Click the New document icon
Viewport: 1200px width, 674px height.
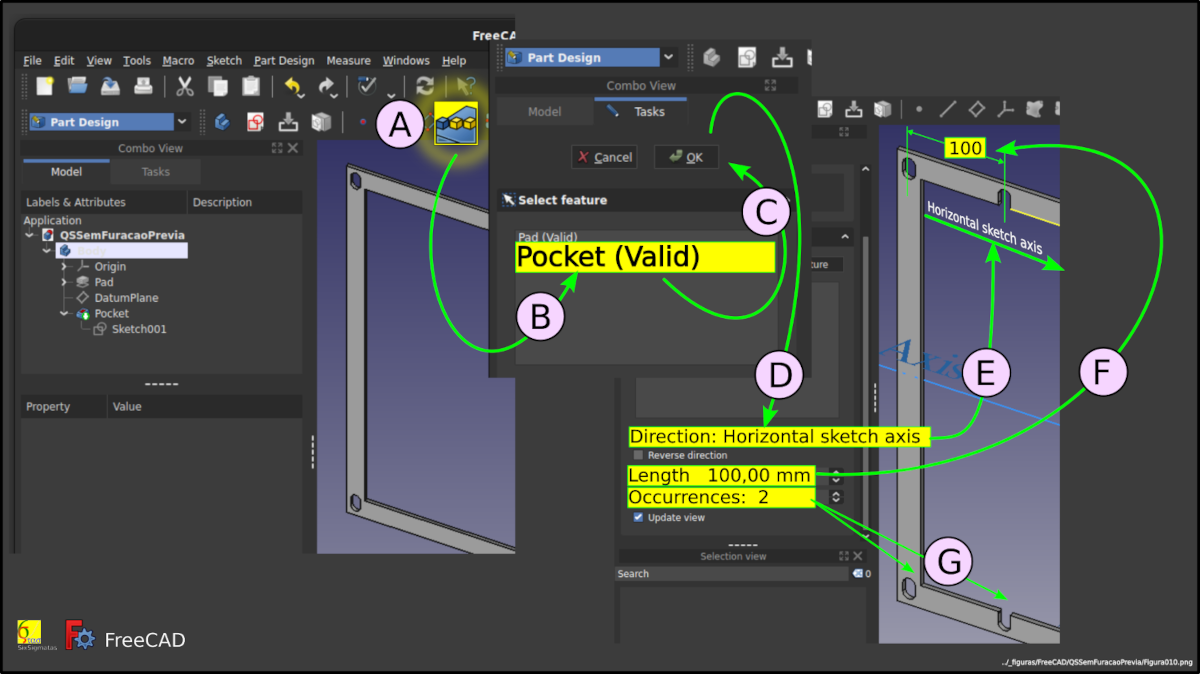coord(44,87)
